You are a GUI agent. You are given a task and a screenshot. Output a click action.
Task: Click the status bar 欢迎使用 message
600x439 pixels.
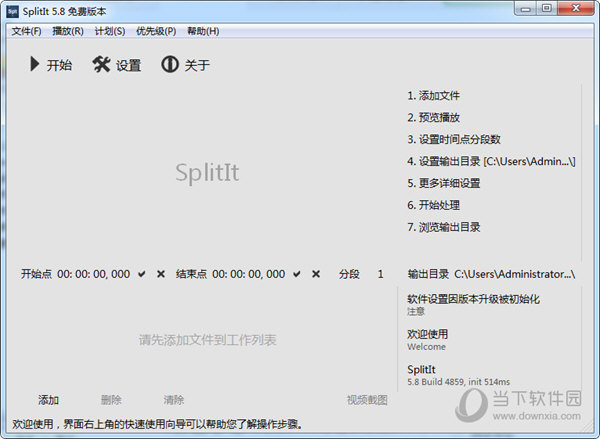pos(158,424)
